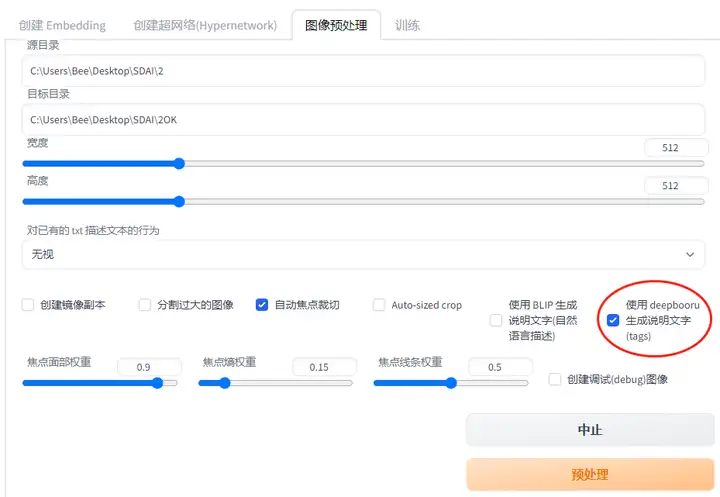Screen dimensions: 720x497
Task: Click the 高度 value box showing 512
Action: tap(676, 186)
